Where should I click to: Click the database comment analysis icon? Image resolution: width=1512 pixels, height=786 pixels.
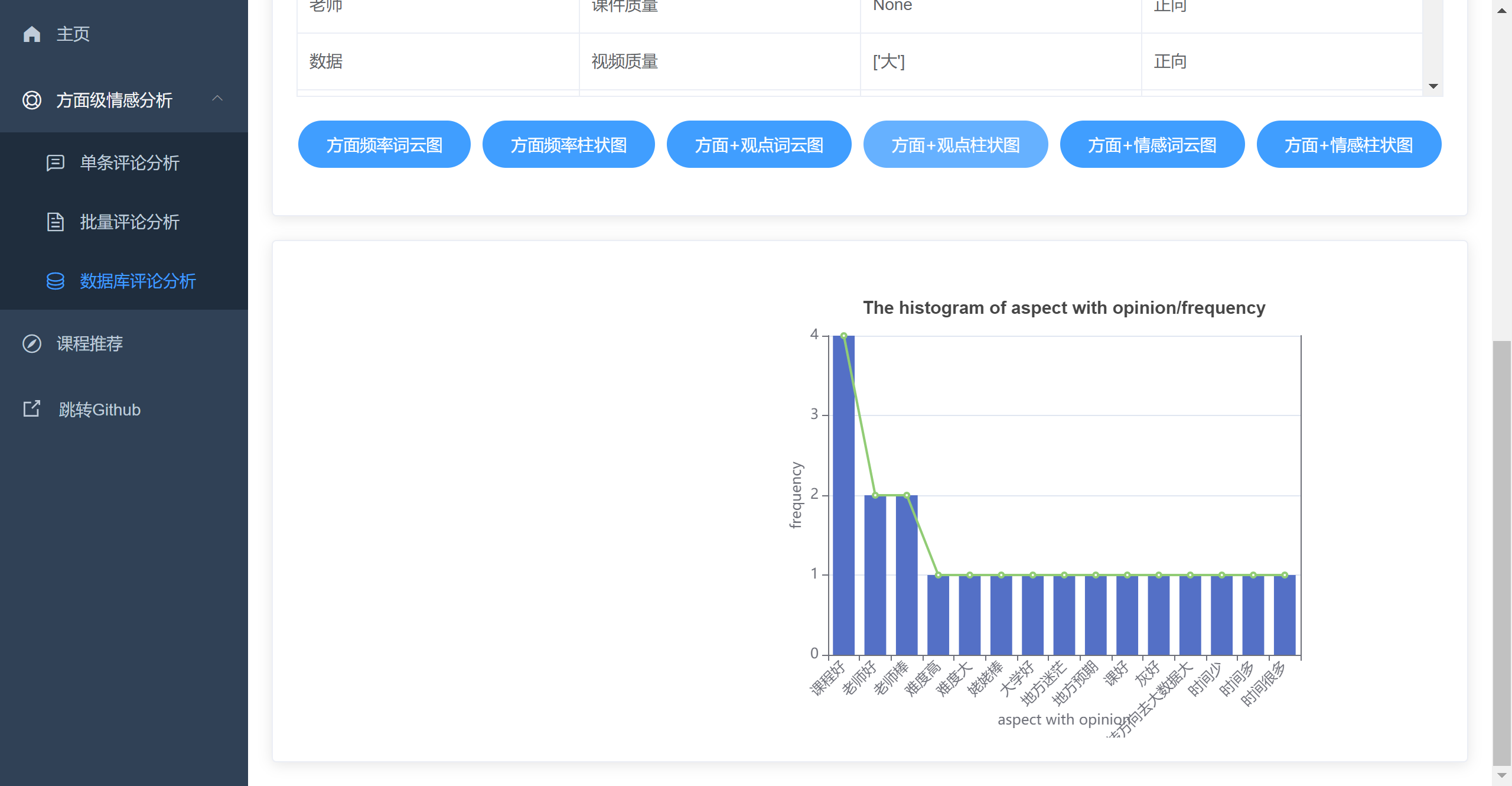point(56,281)
